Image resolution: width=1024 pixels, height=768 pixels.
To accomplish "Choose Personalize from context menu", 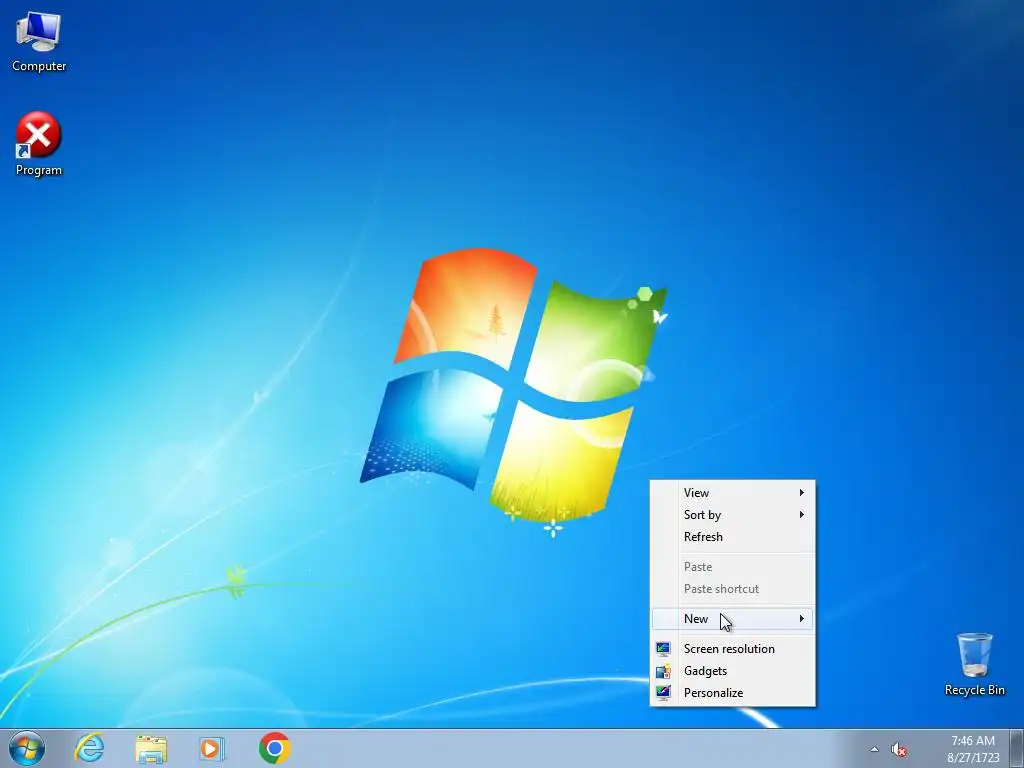I will click(x=733, y=693).
